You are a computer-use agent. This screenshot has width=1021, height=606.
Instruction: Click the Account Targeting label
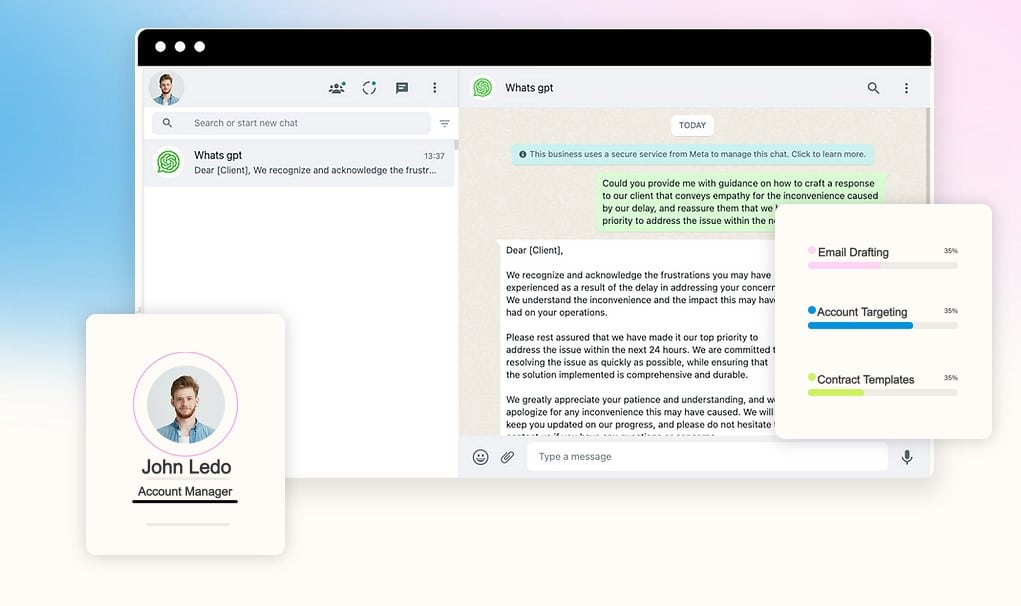861,312
